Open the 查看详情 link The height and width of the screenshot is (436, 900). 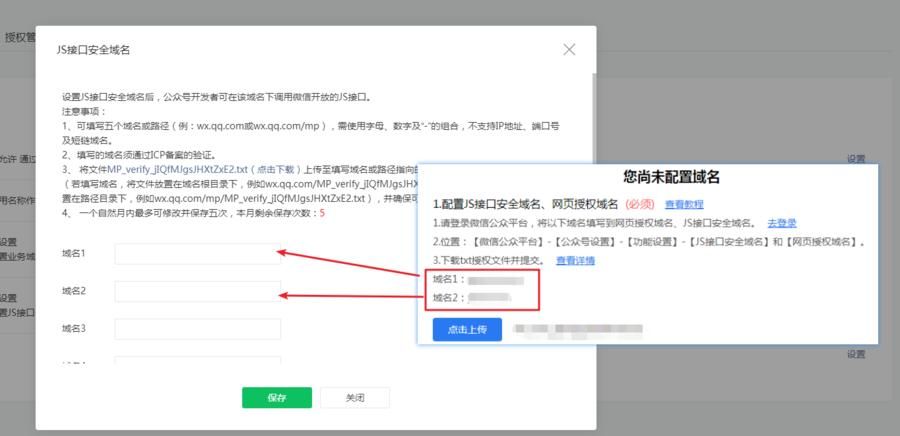575,260
